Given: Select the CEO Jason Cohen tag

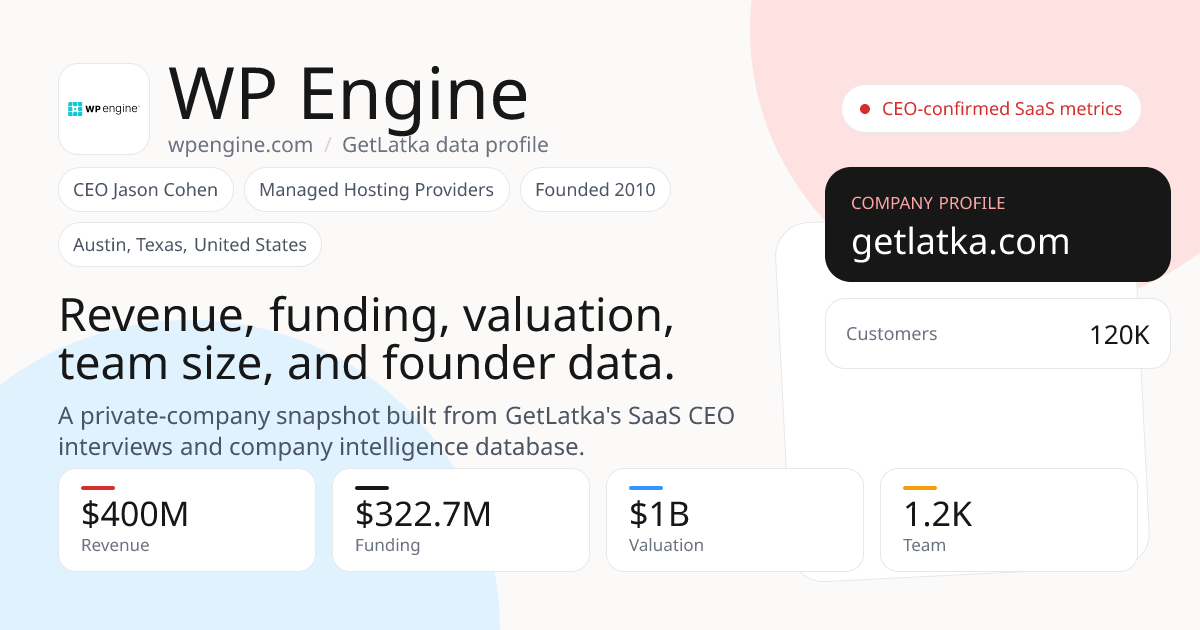Looking at the screenshot, I should coord(146,190).
